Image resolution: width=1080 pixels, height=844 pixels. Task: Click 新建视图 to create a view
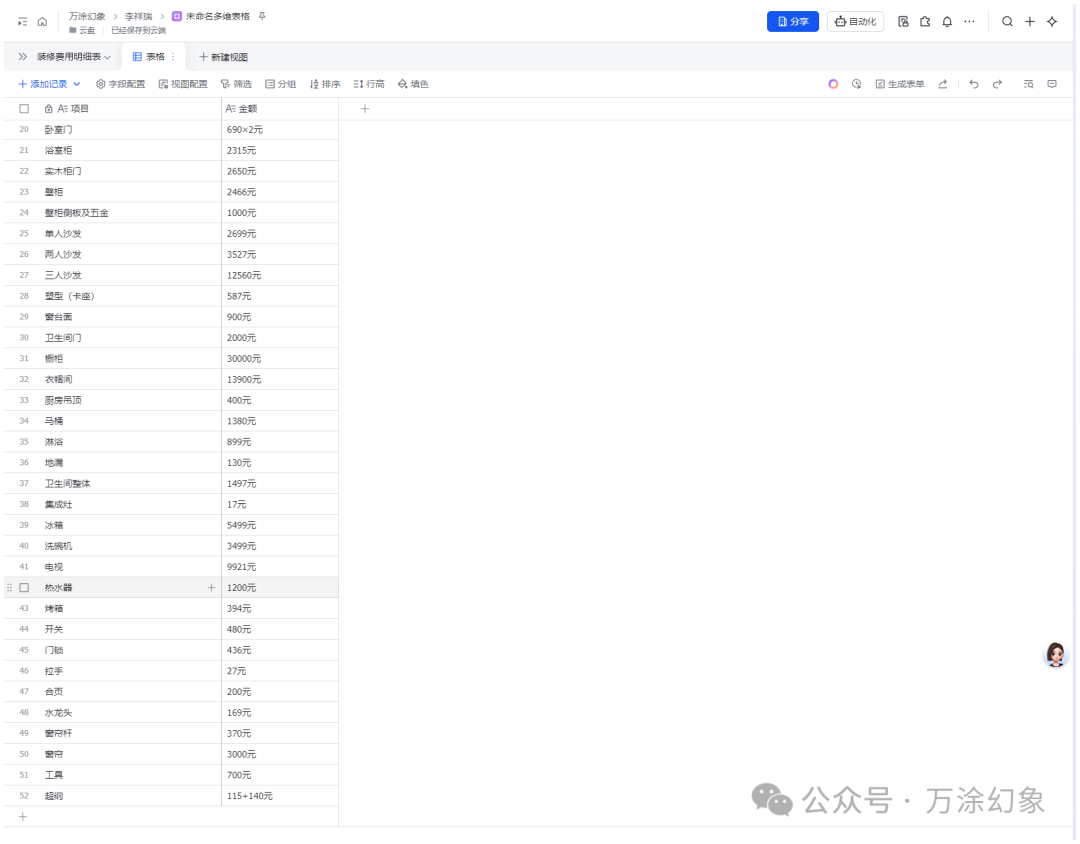coord(223,56)
